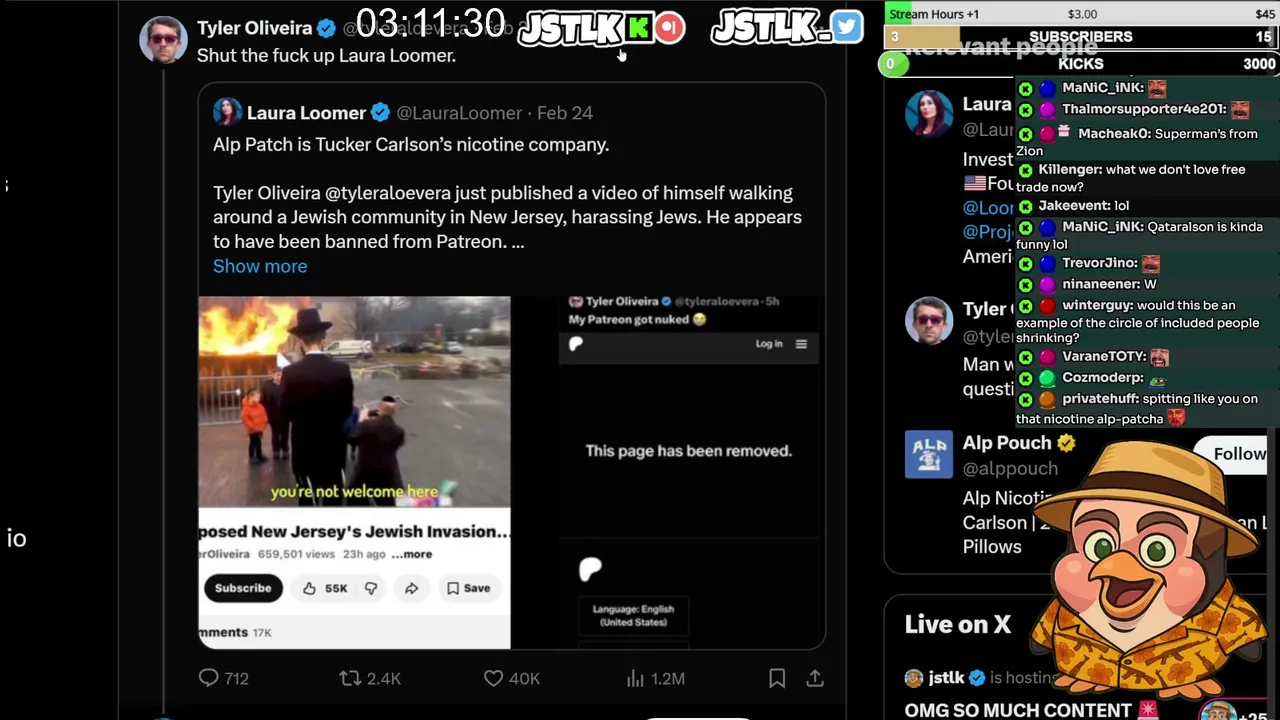Open Laura's avatar in Relevant people

(x=929, y=113)
